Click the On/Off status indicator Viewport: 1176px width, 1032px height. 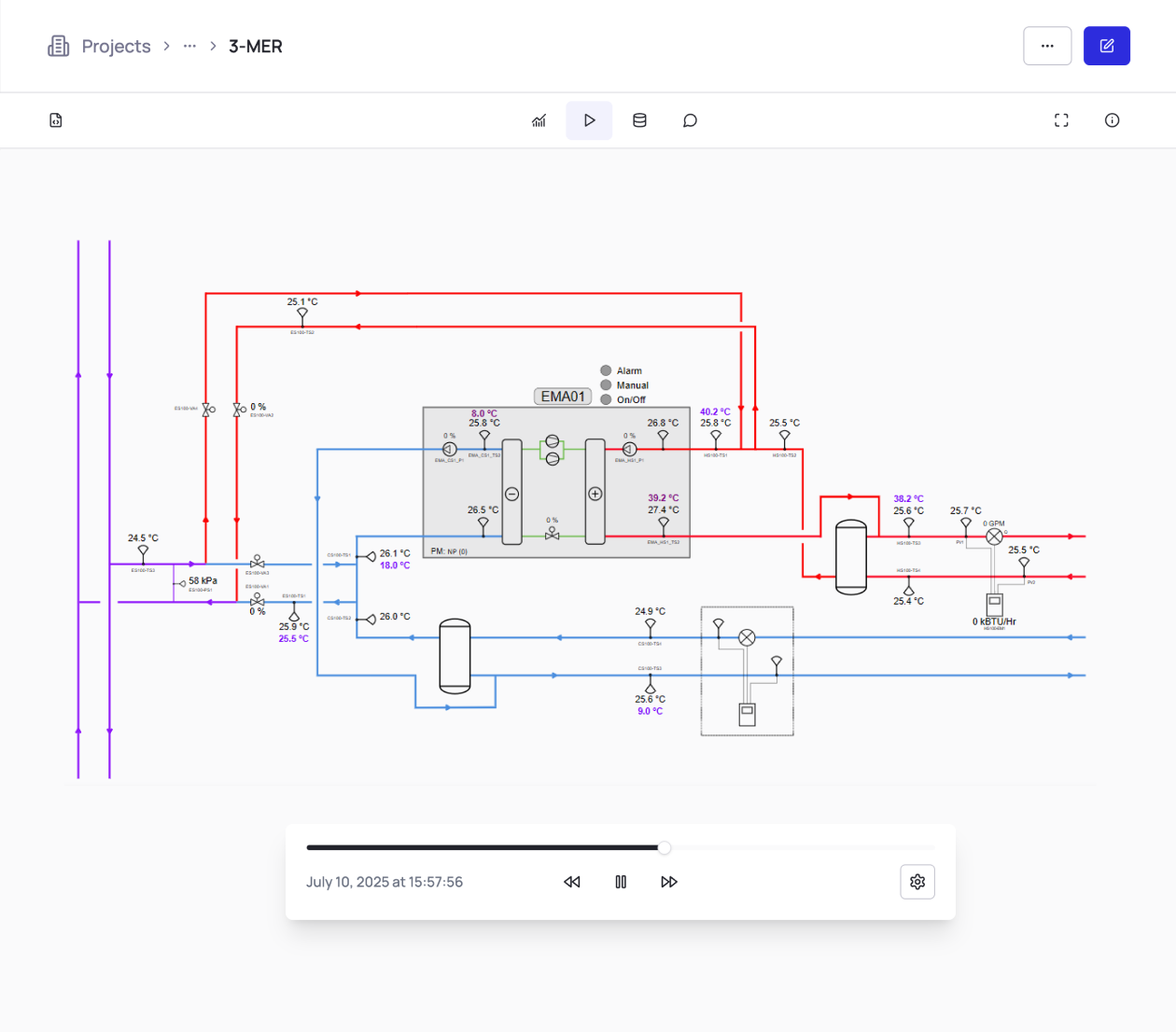tap(606, 399)
